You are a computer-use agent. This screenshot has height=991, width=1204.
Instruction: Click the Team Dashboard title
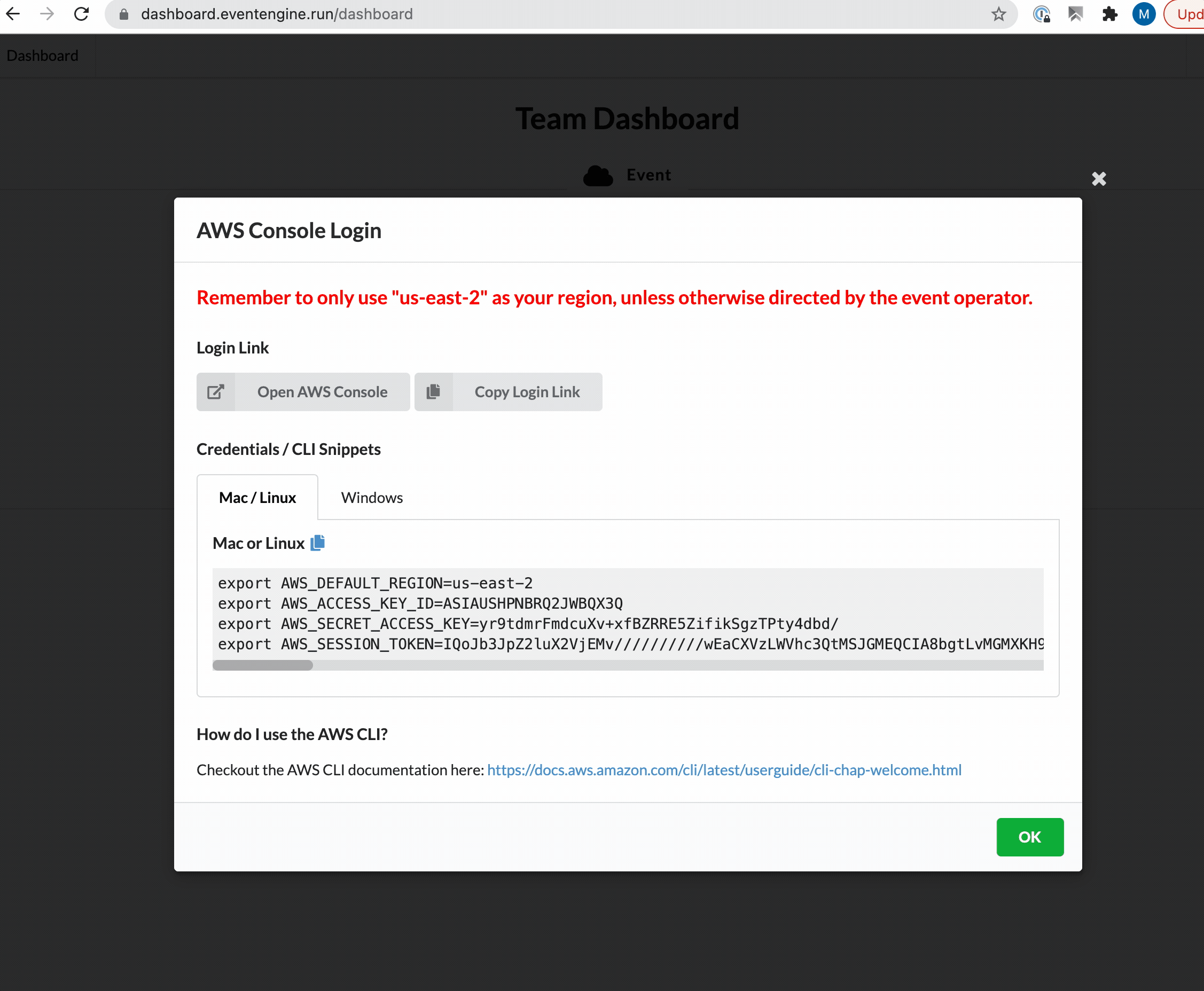click(x=627, y=119)
